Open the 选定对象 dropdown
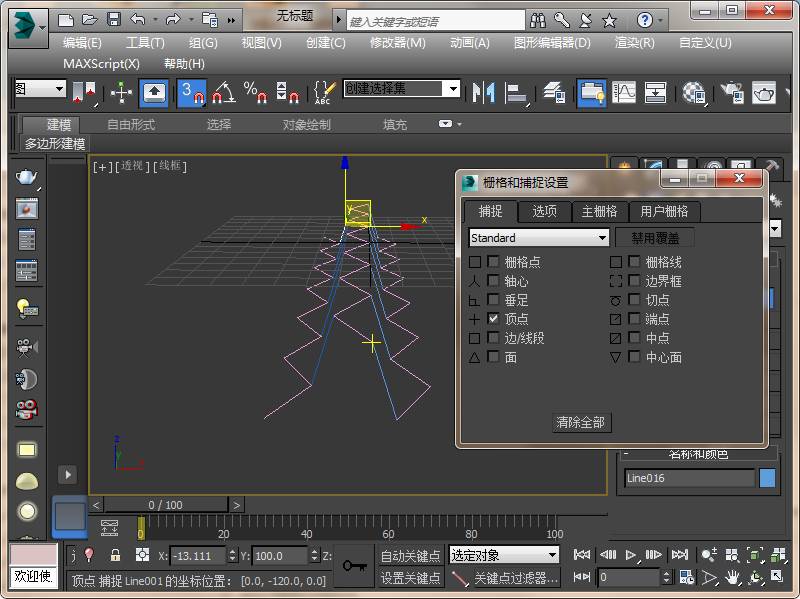Image resolution: width=800 pixels, height=599 pixels. 504,555
